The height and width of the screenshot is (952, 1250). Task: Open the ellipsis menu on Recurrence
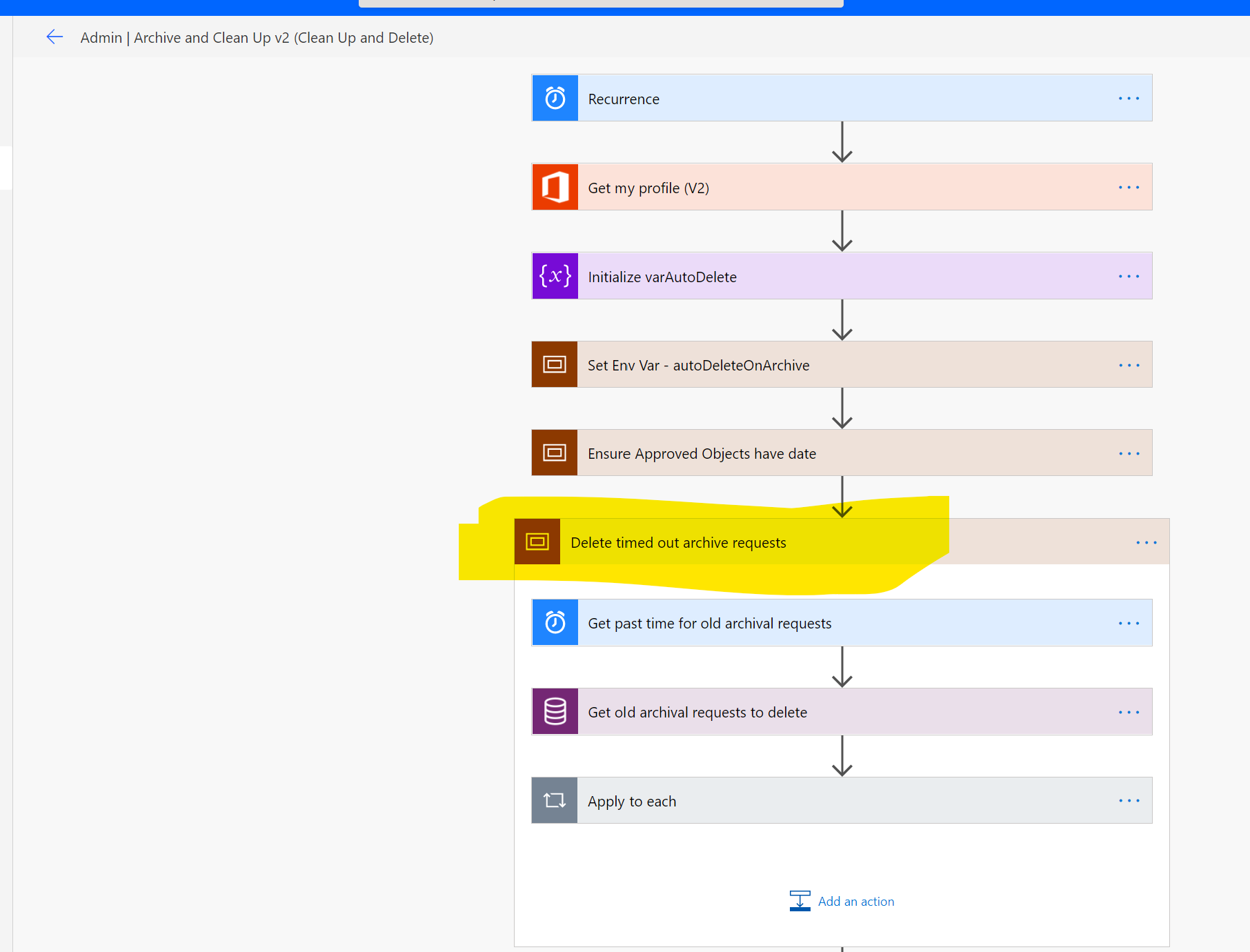tap(1129, 98)
